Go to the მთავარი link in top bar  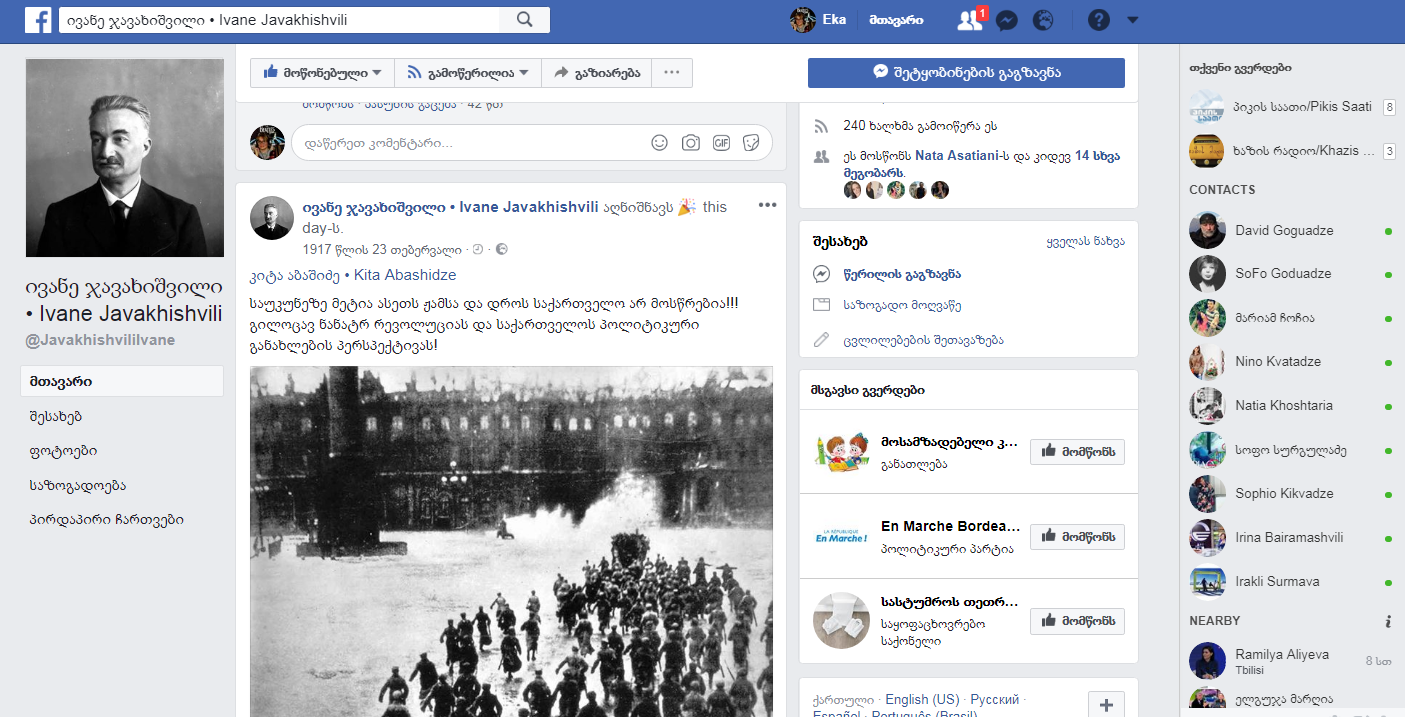pyautogui.click(x=896, y=20)
